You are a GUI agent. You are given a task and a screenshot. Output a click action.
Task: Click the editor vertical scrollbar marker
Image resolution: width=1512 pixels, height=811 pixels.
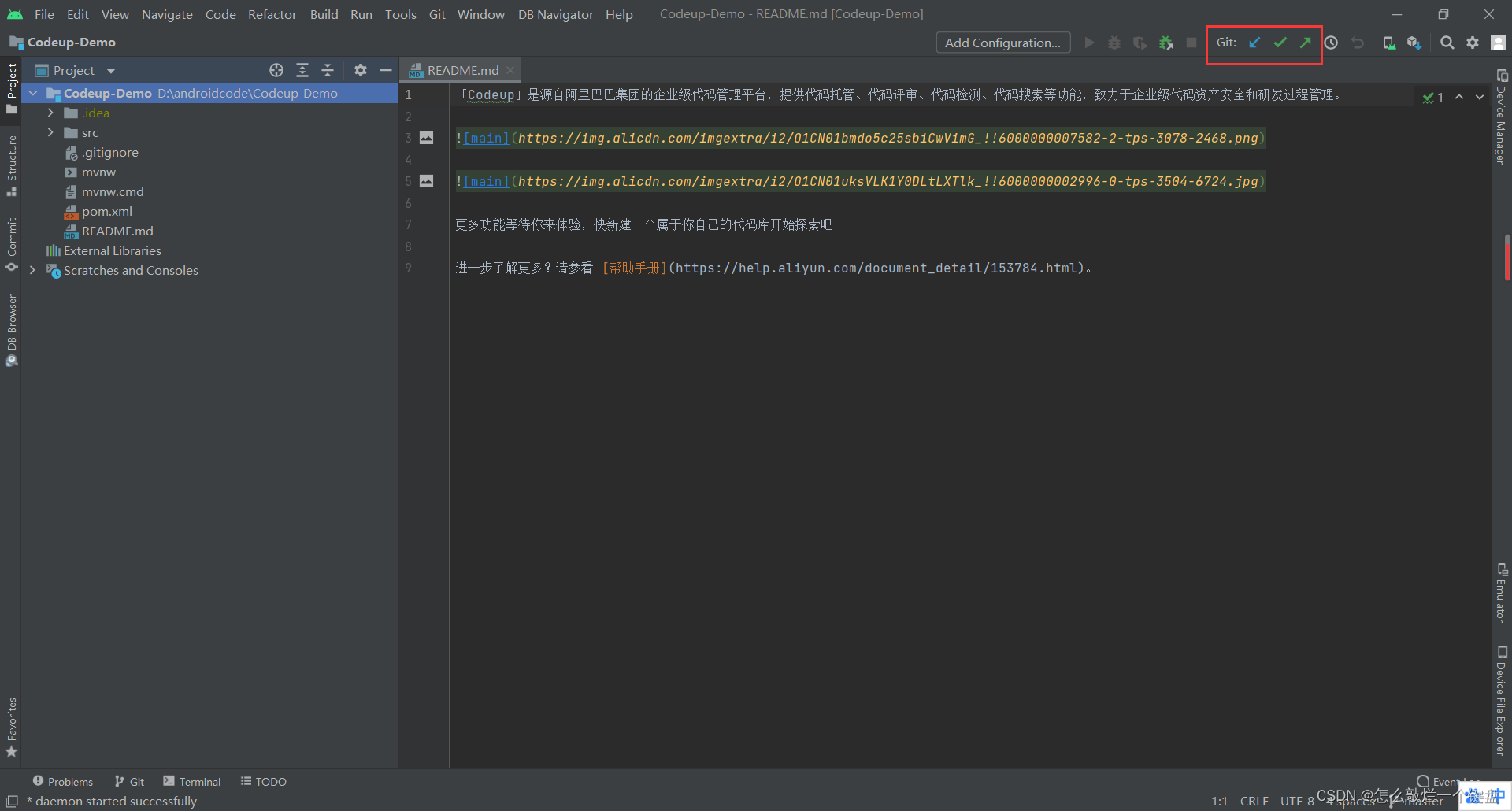click(x=1506, y=257)
